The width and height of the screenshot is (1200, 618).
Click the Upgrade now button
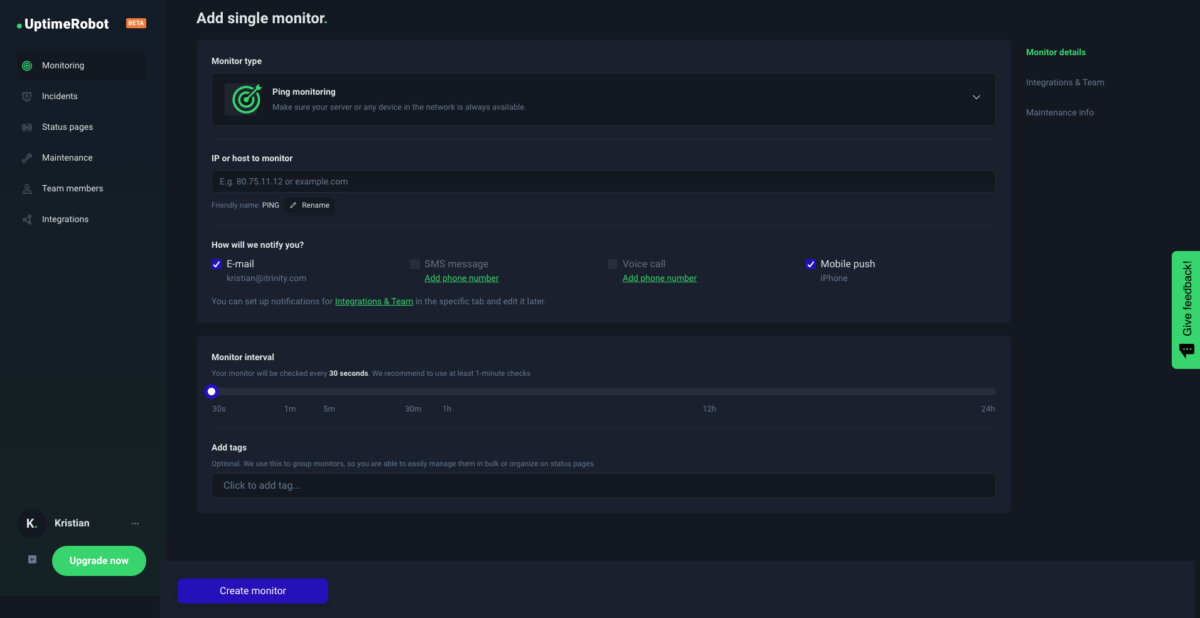tap(99, 560)
